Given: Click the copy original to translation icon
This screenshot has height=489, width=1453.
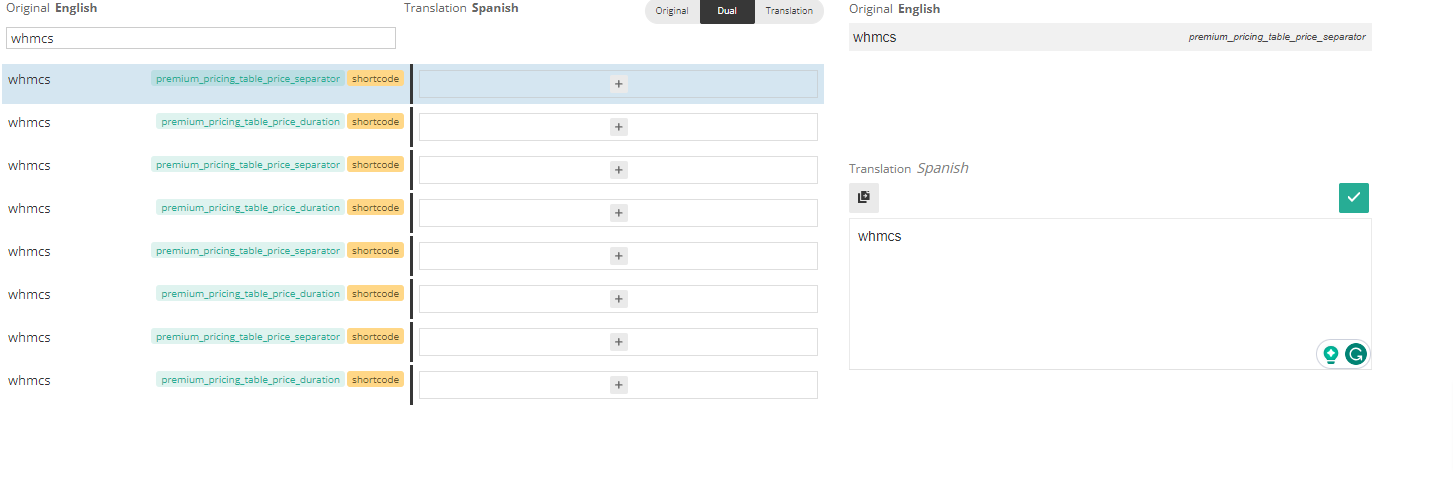Looking at the screenshot, I should pyautogui.click(x=864, y=197).
